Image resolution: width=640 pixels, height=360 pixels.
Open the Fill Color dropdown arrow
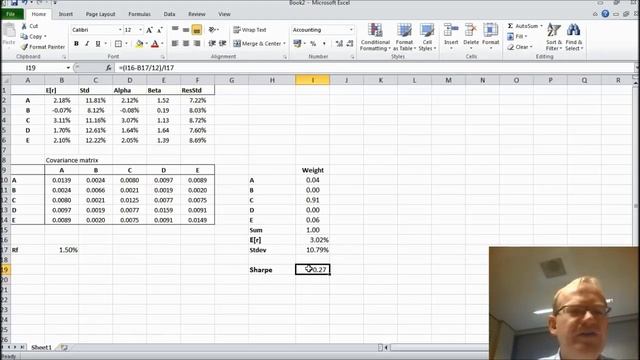(x=147, y=44)
